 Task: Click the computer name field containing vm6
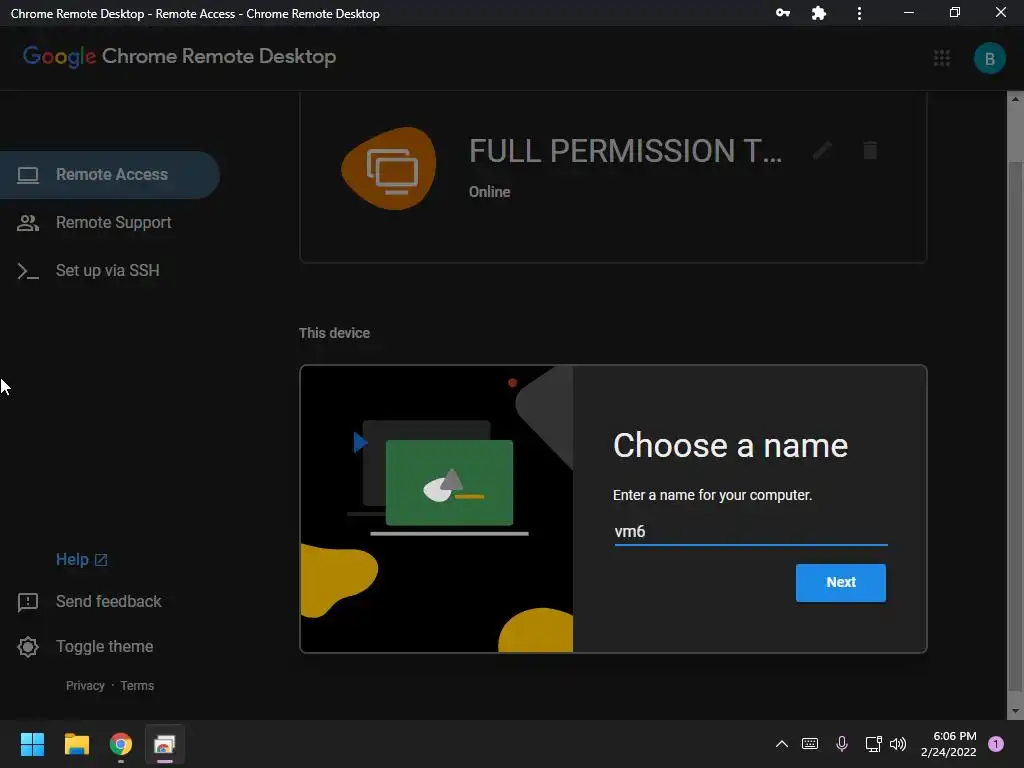click(x=750, y=532)
